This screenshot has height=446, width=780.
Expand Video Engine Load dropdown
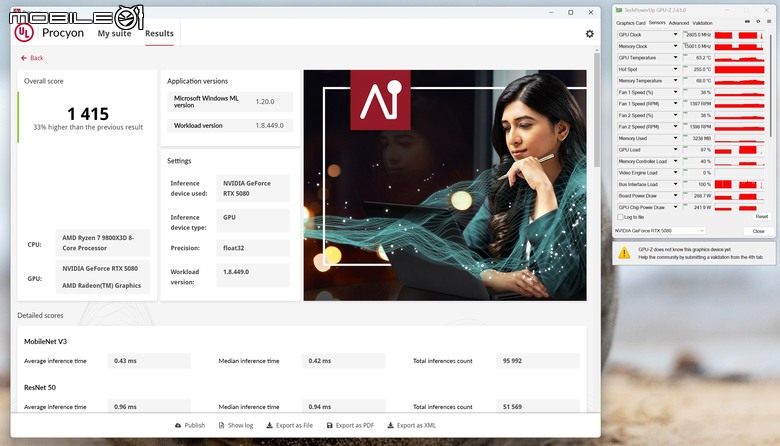(675, 173)
